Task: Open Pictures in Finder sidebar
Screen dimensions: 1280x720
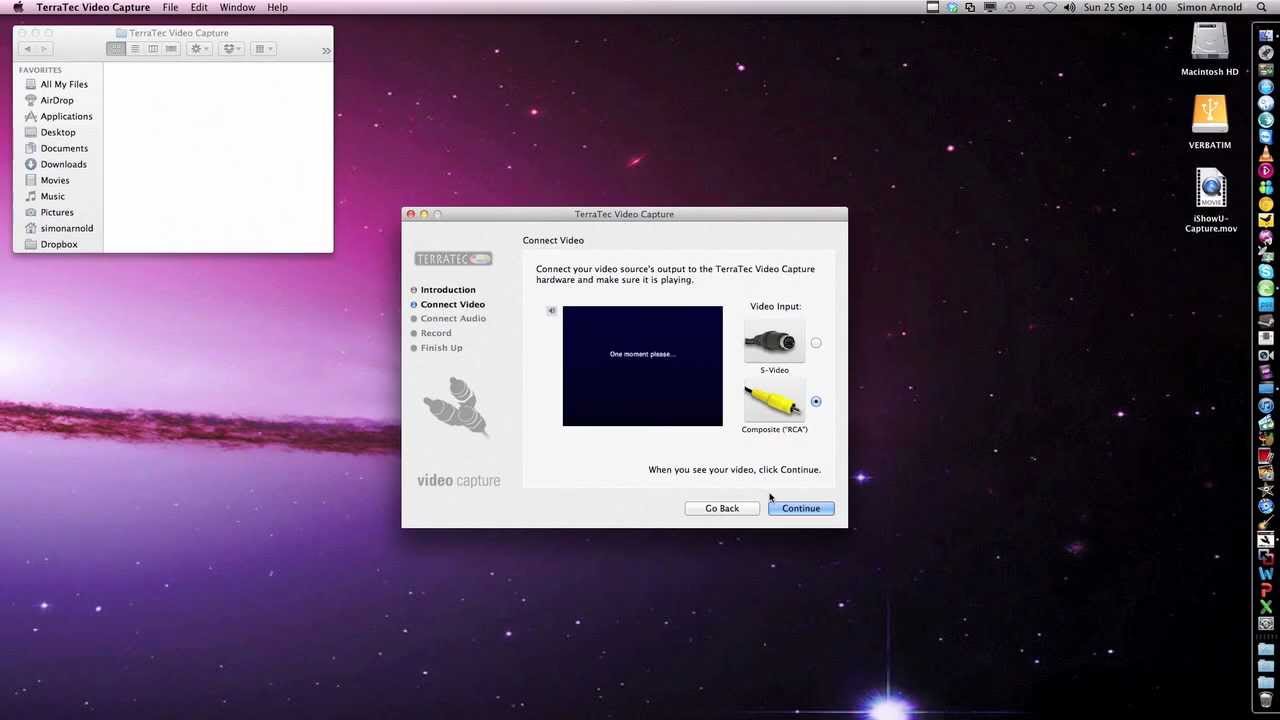Action: pos(57,212)
